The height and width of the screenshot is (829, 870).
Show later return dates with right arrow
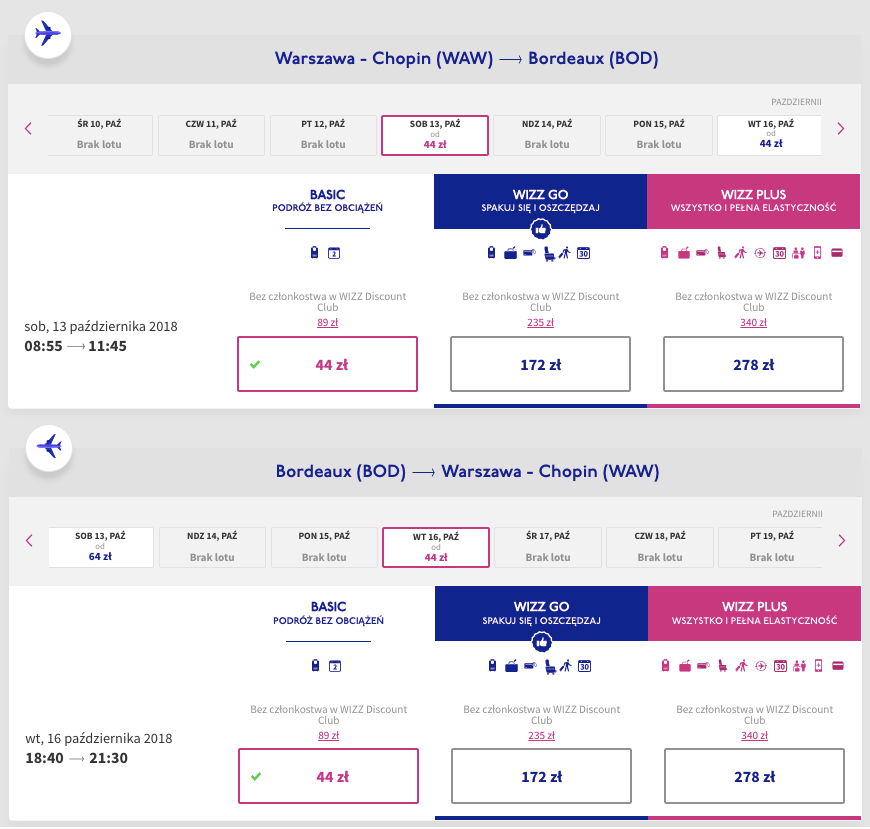pos(840,540)
